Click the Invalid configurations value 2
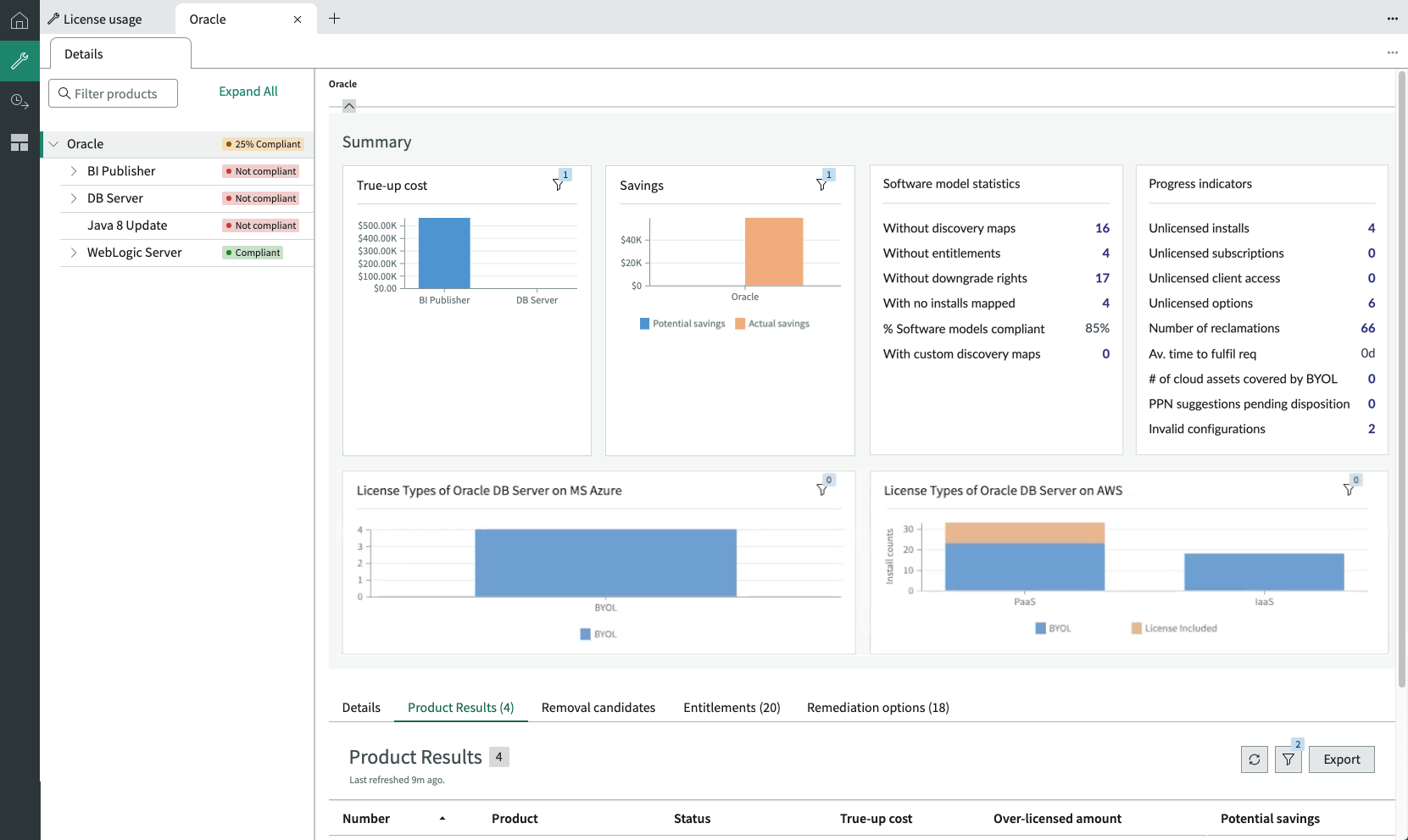1408x840 pixels. [1372, 429]
